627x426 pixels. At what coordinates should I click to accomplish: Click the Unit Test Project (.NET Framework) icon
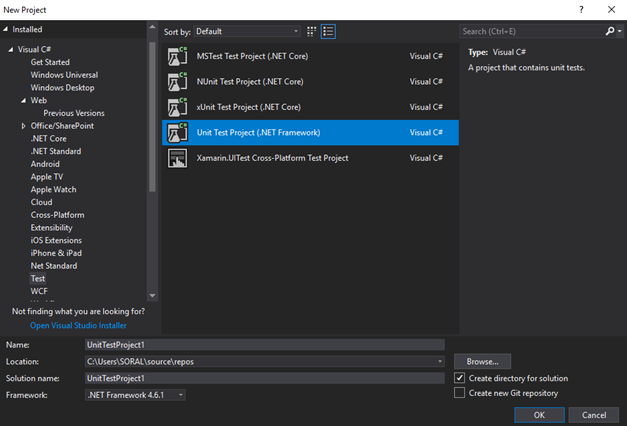(177, 133)
